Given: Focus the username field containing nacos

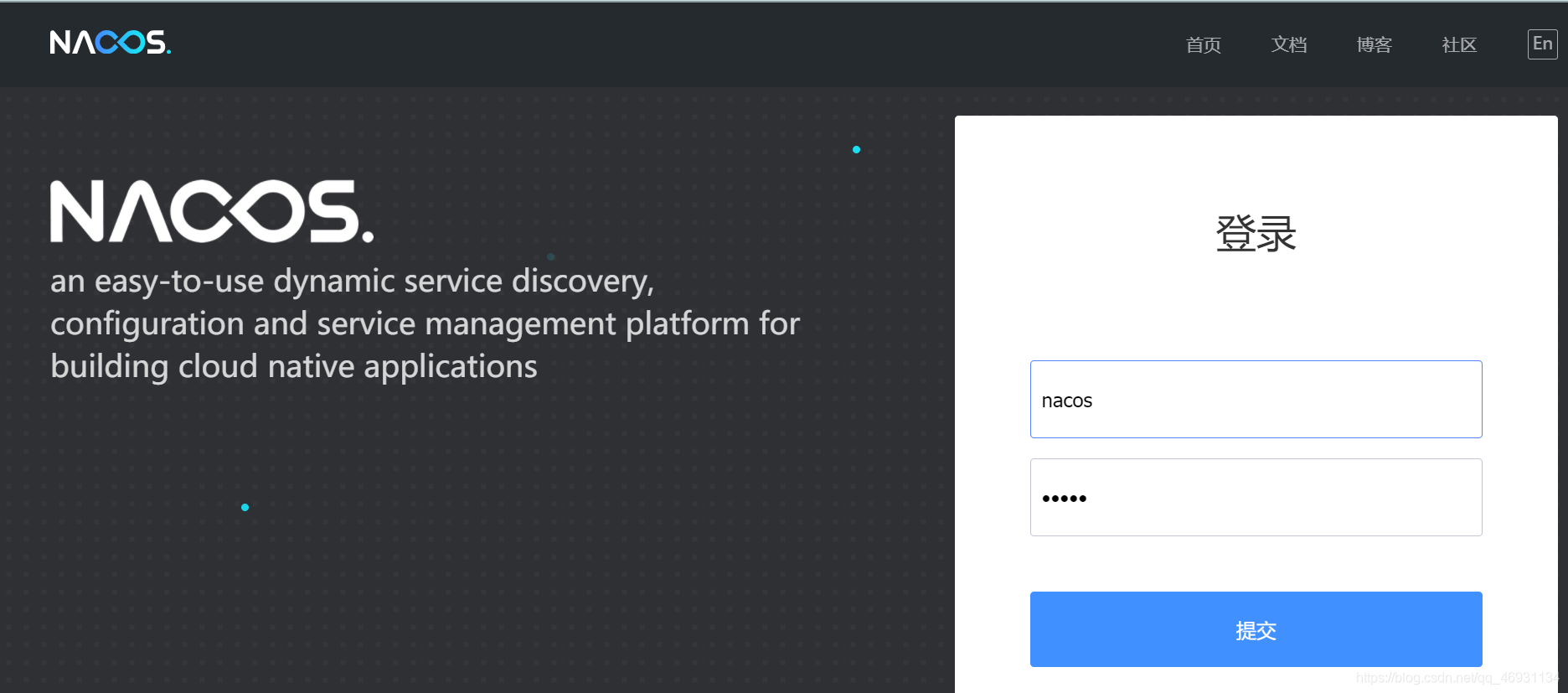Looking at the screenshot, I should (x=1256, y=399).
